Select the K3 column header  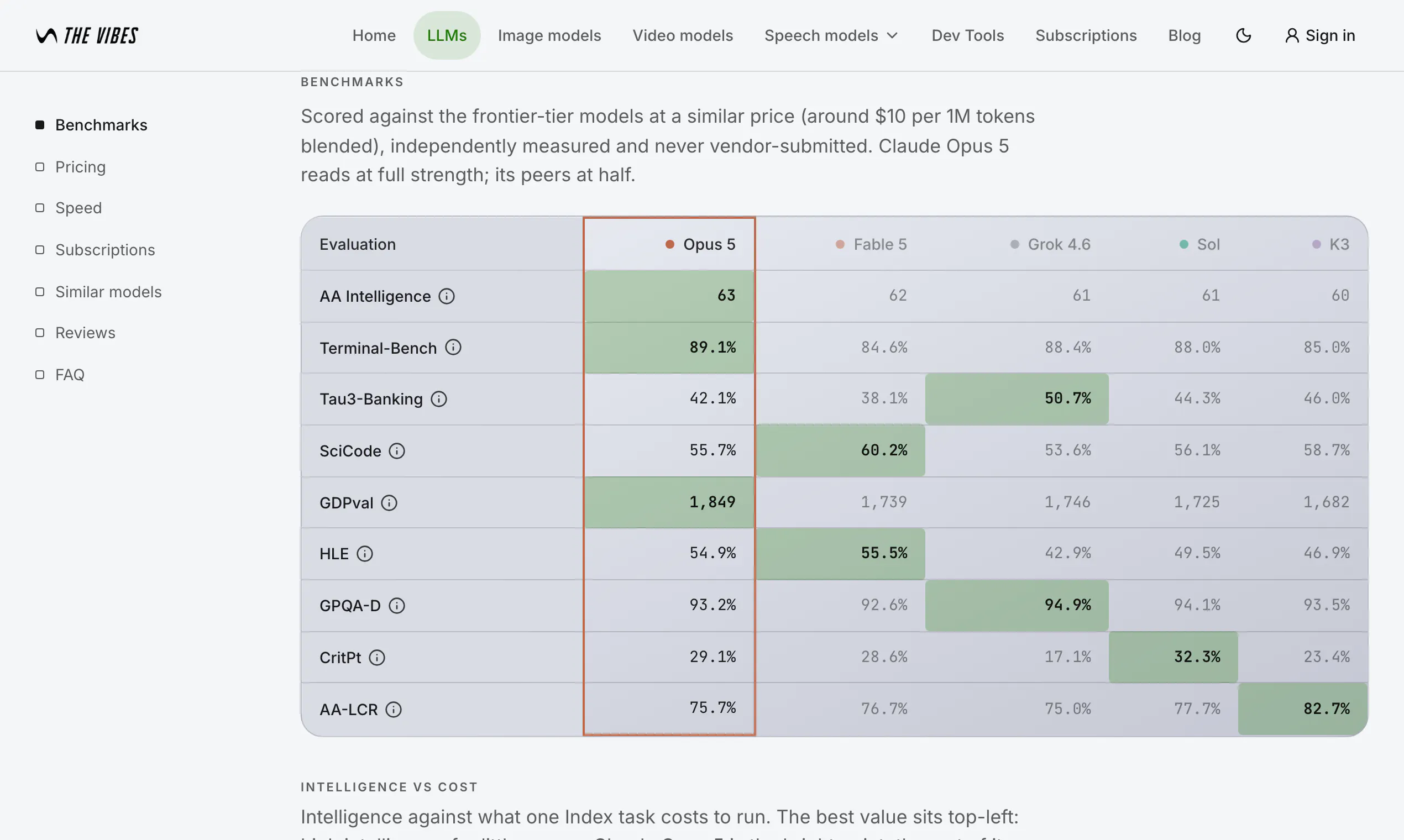1303,244
